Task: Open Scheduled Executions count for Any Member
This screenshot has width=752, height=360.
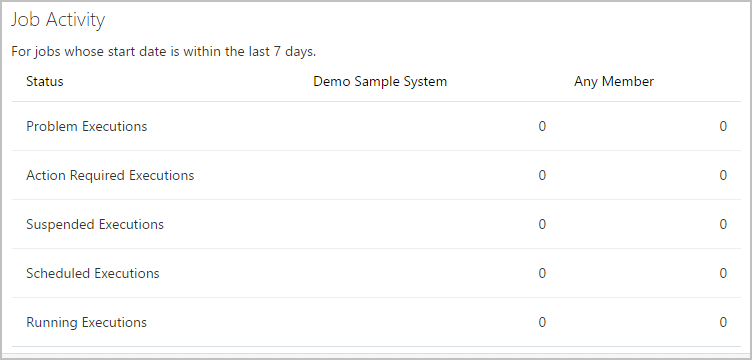Action: click(x=723, y=273)
